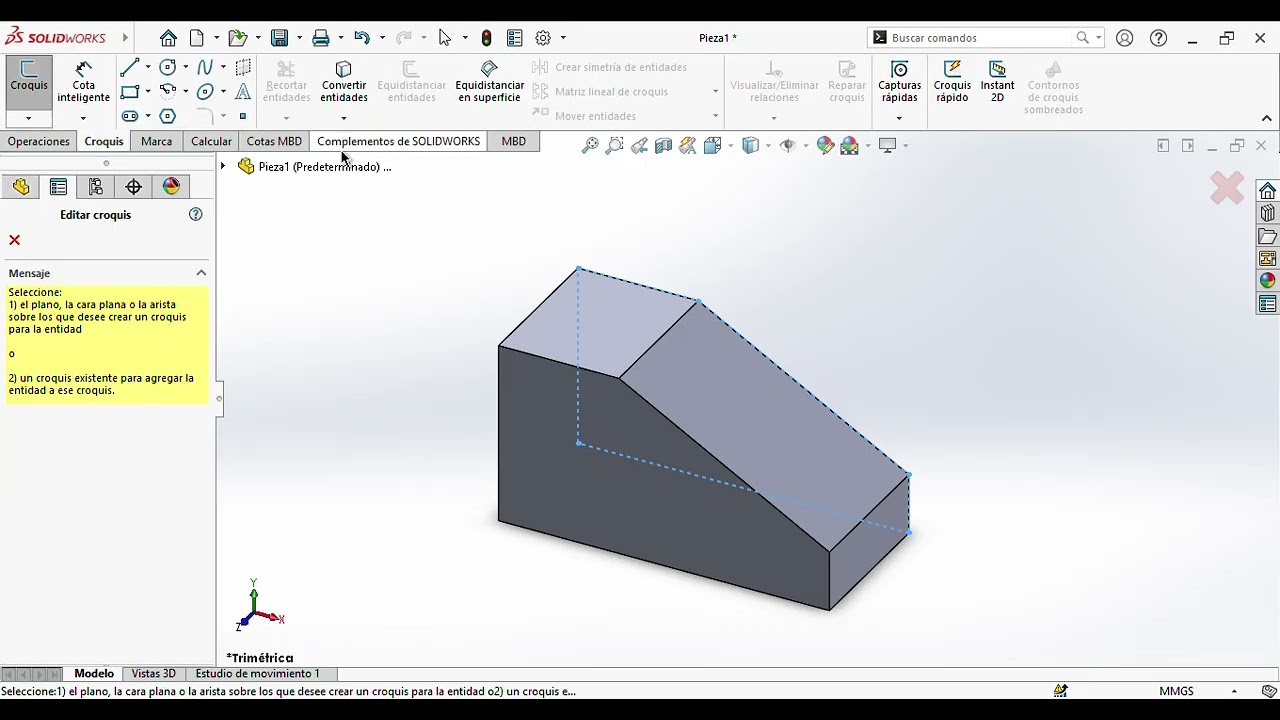This screenshot has width=1280, height=720.
Task: Click the Home icon in the title toolbar
Action: pyautogui.click(x=168, y=38)
